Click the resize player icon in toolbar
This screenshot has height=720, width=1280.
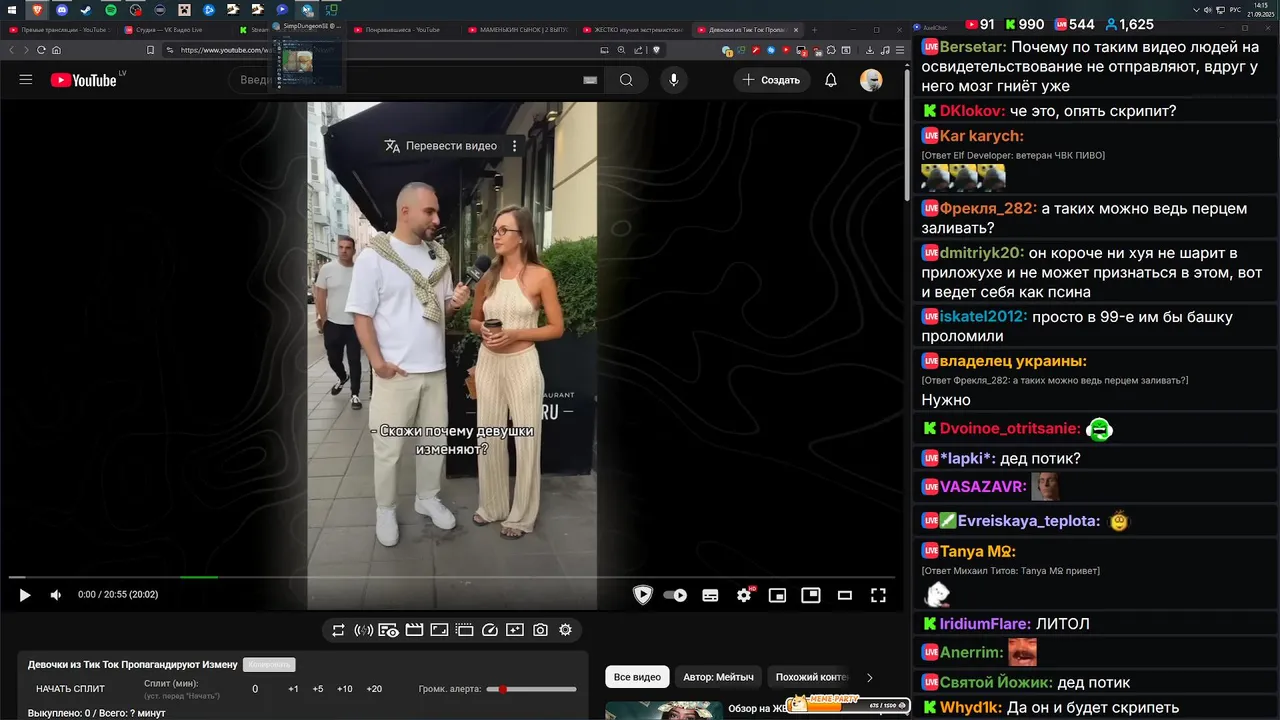coord(439,630)
